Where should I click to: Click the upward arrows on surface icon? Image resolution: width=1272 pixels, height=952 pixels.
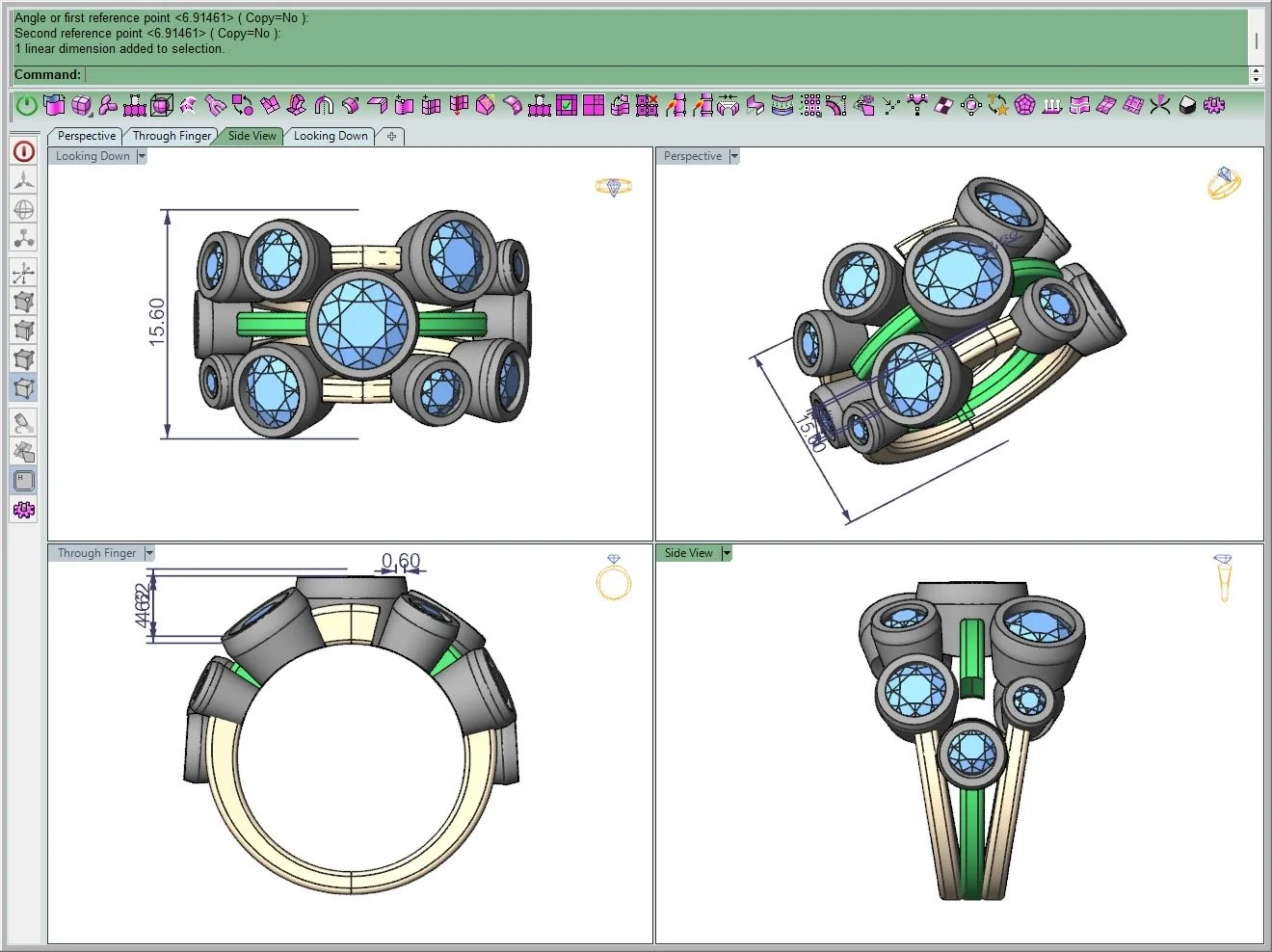click(x=1051, y=105)
